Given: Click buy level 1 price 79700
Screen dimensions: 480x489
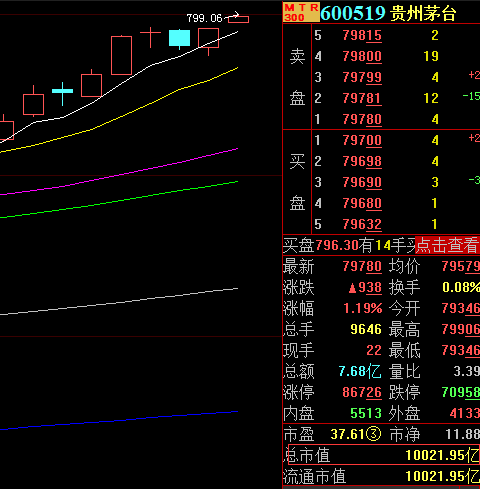Looking at the screenshot, I should click(x=362, y=140).
